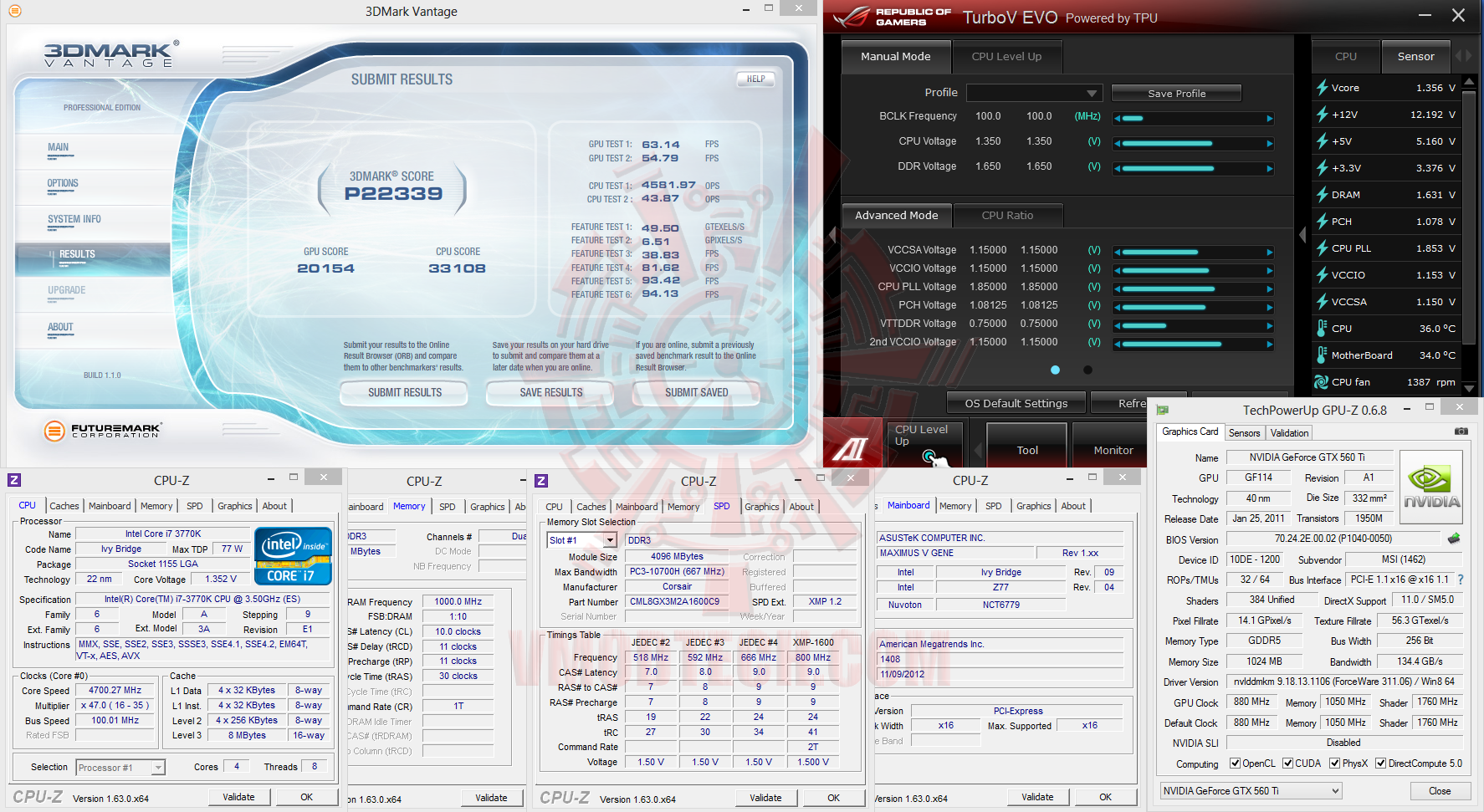This screenshot has width=1484, height=812.
Task: Click the Tool button in AI Suite bar
Action: click(x=1027, y=445)
